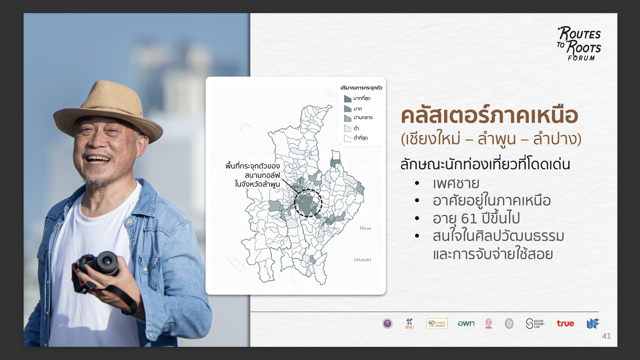Click the bullet text อายุ 61 ปีขึ้นไป
The width and height of the screenshot is (640, 360).
point(476,218)
